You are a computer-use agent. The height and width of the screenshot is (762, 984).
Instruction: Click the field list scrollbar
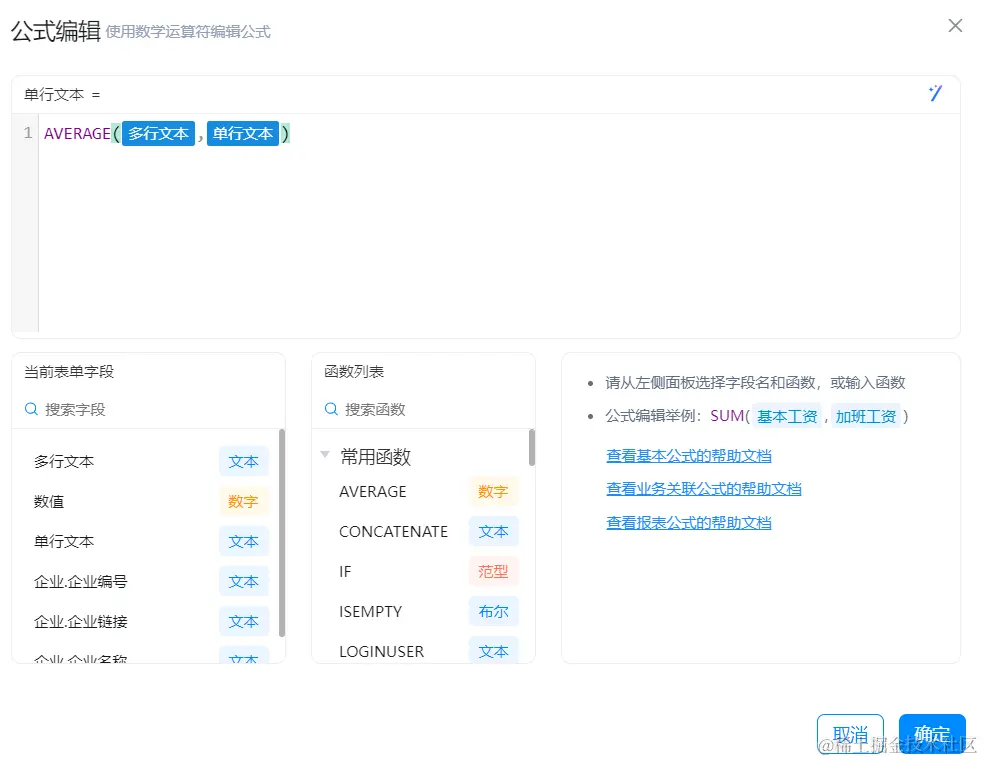point(282,532)
